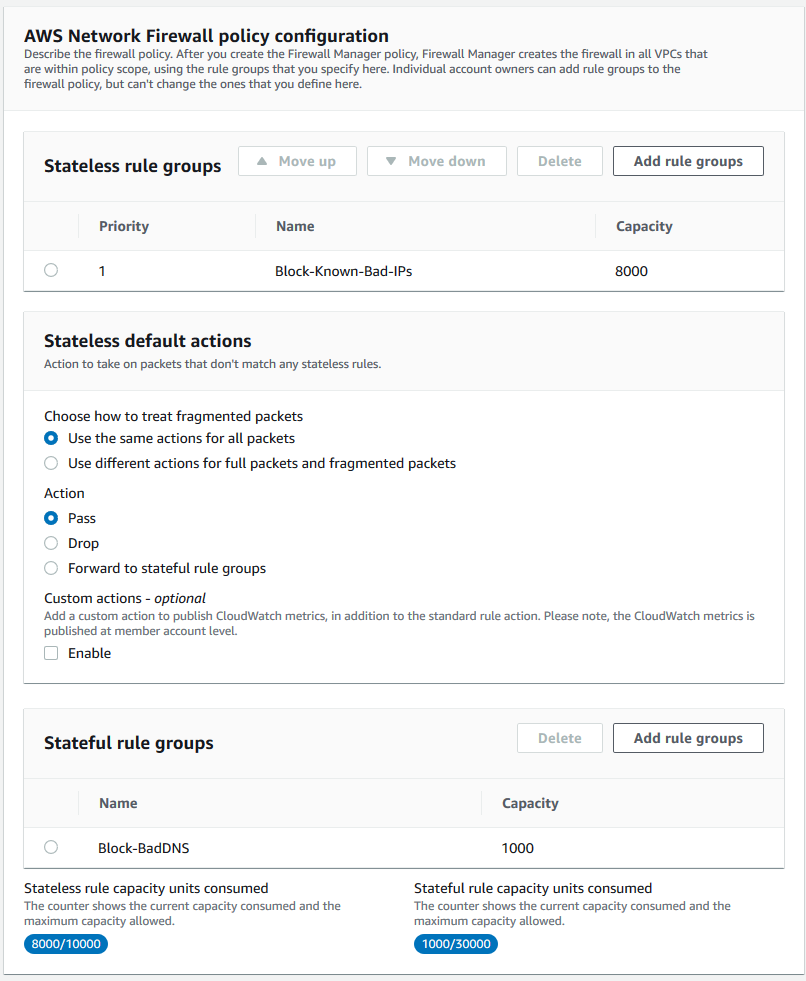Click the 1000/30000 stateful capacity badge
This screenshot has width=806, height=981.
(x=455, y=943)
